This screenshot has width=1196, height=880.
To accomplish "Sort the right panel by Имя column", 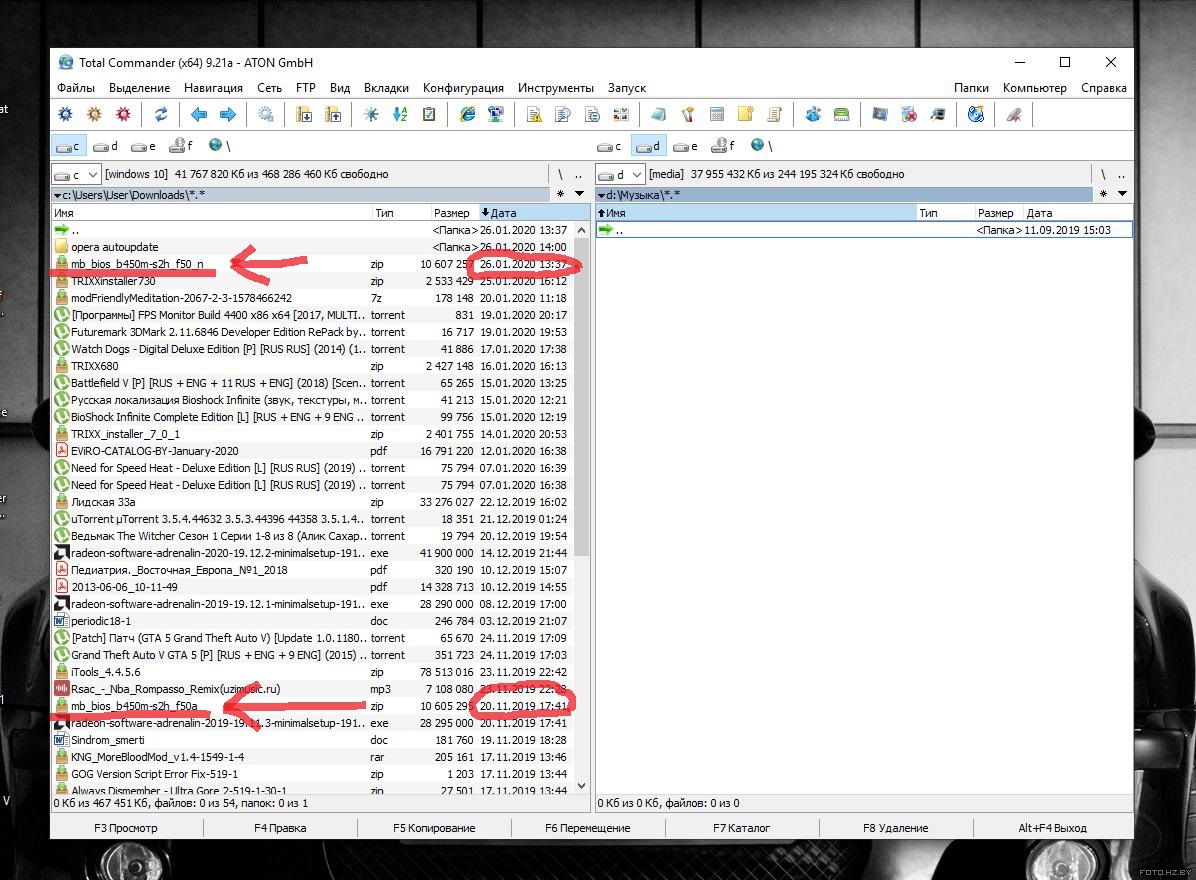I will [x=755, y=213].
